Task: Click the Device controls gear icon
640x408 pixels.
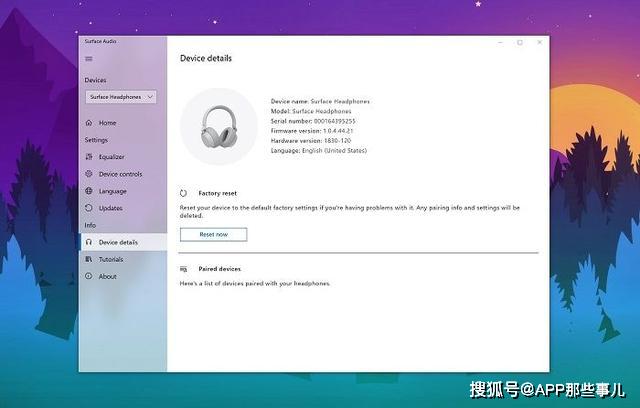Action: pos(89,174)
